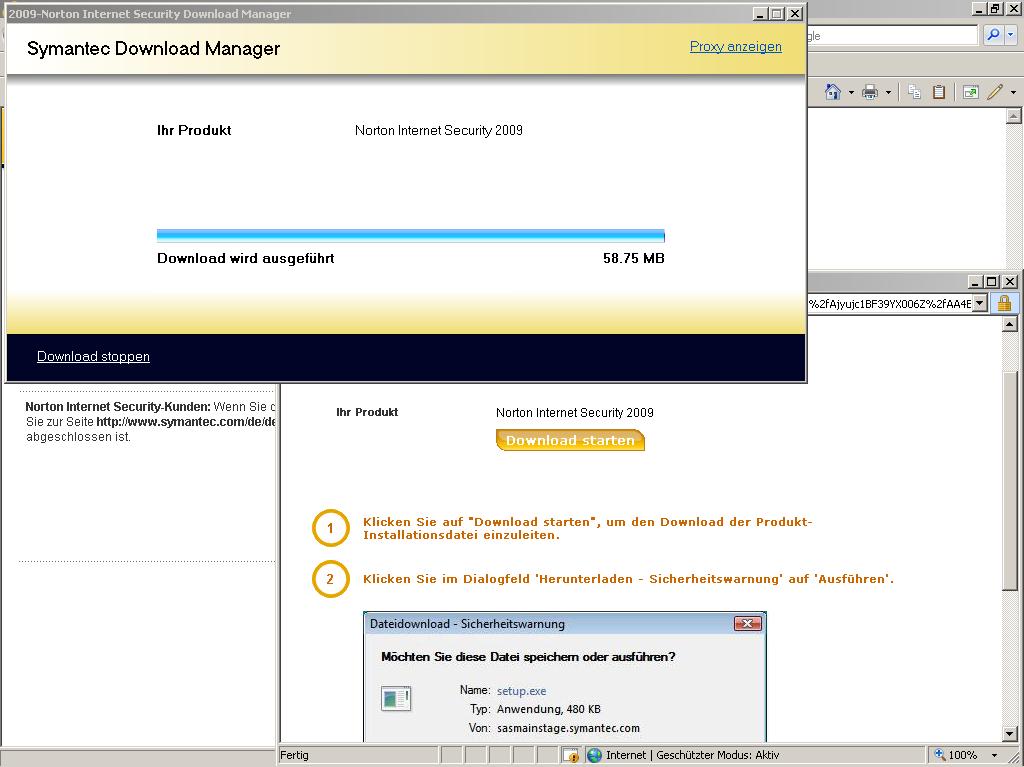Close the inner popup browser window
This screenshot has height=767, width=1024.
click(x=1010, y=282)
